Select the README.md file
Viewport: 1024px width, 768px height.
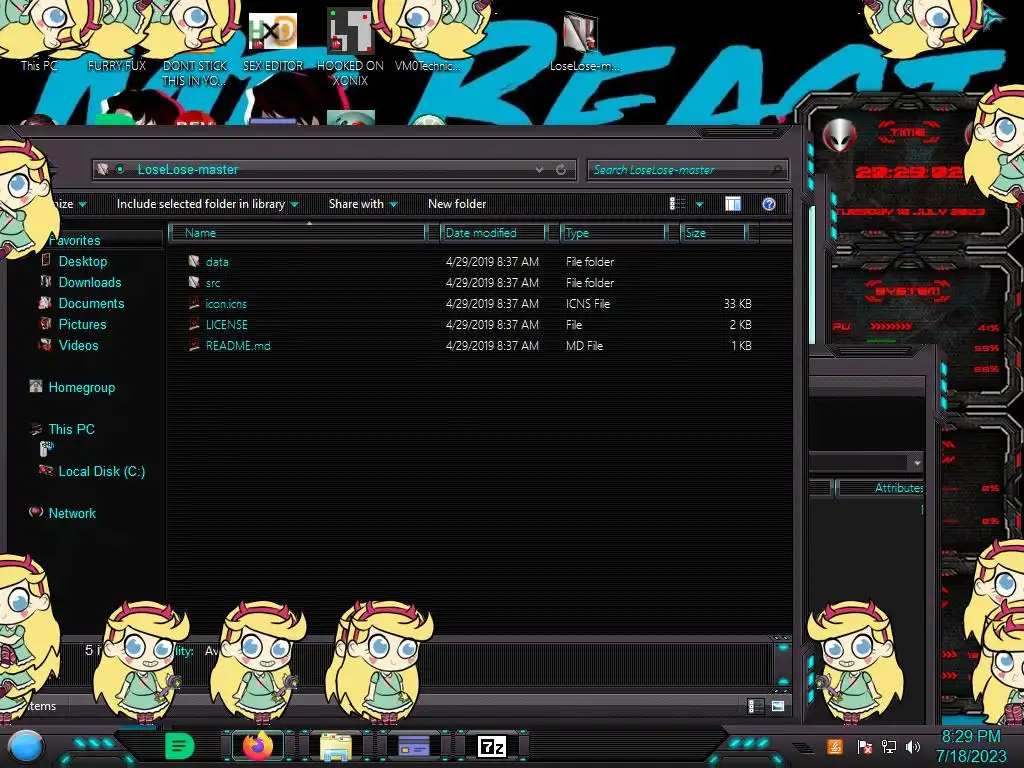pyautogui.click(x=238, y=345)
